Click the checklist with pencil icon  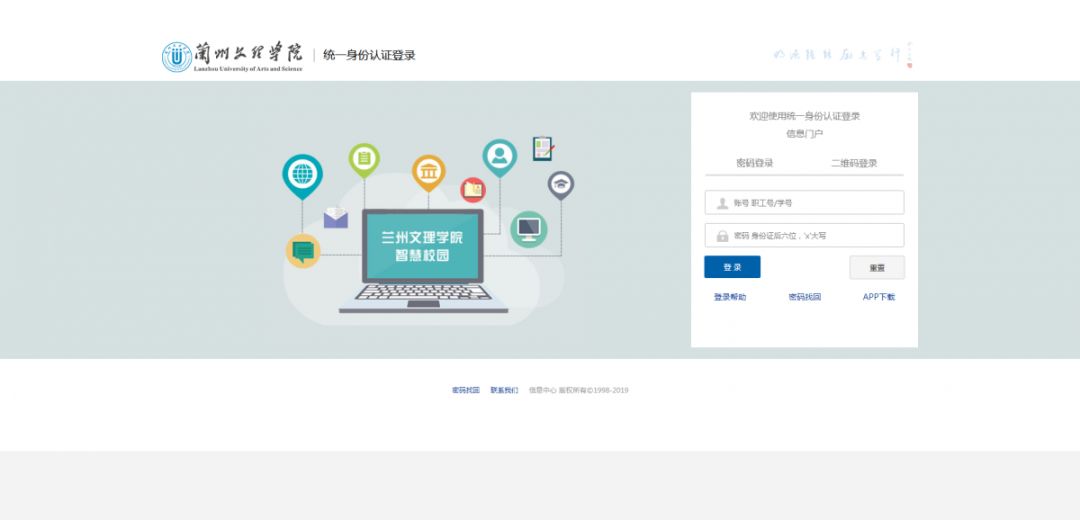click(543, 149)
